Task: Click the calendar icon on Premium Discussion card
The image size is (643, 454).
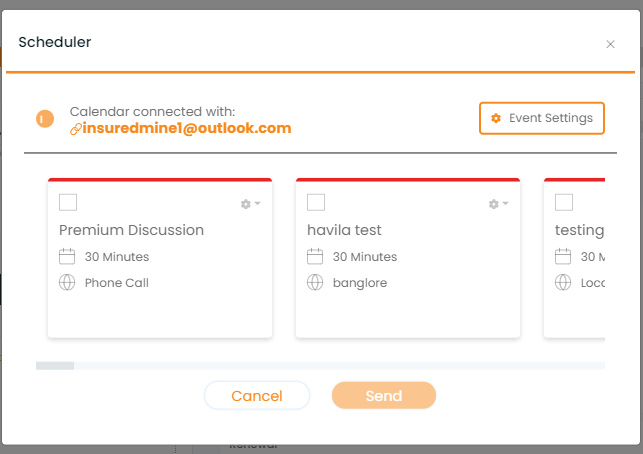Action: [67, 256]
